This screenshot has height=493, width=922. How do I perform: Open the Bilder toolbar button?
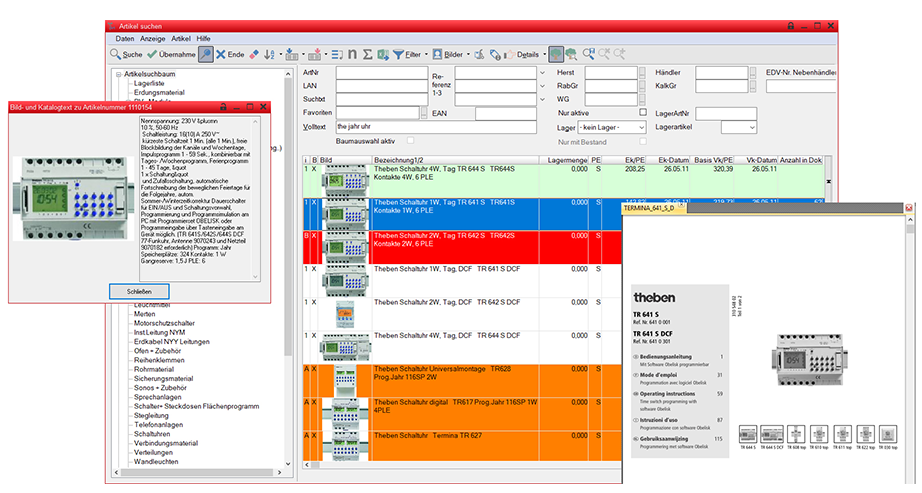click(x=447, y=55)
